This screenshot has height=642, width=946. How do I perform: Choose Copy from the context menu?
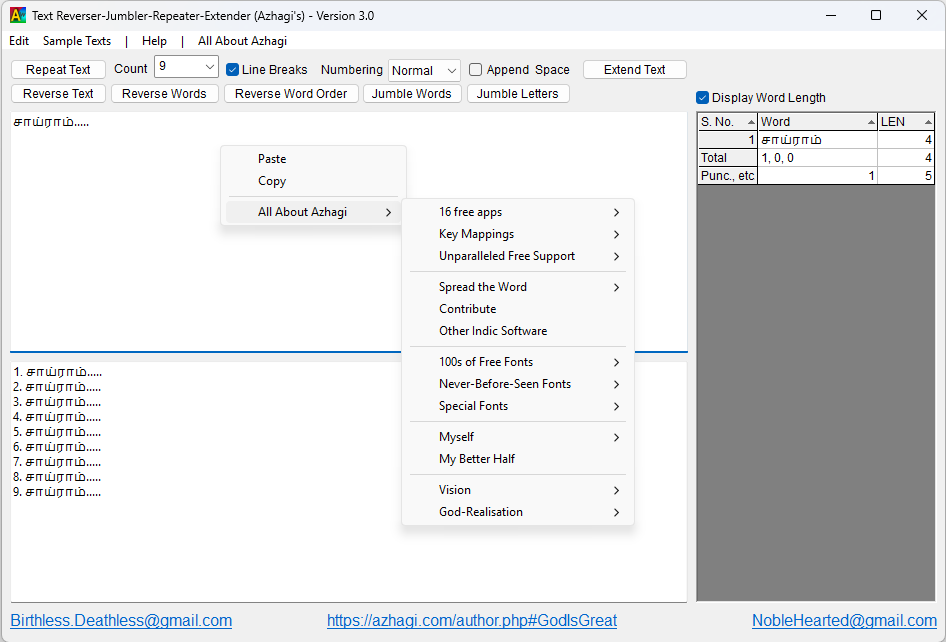pos(313,181)
